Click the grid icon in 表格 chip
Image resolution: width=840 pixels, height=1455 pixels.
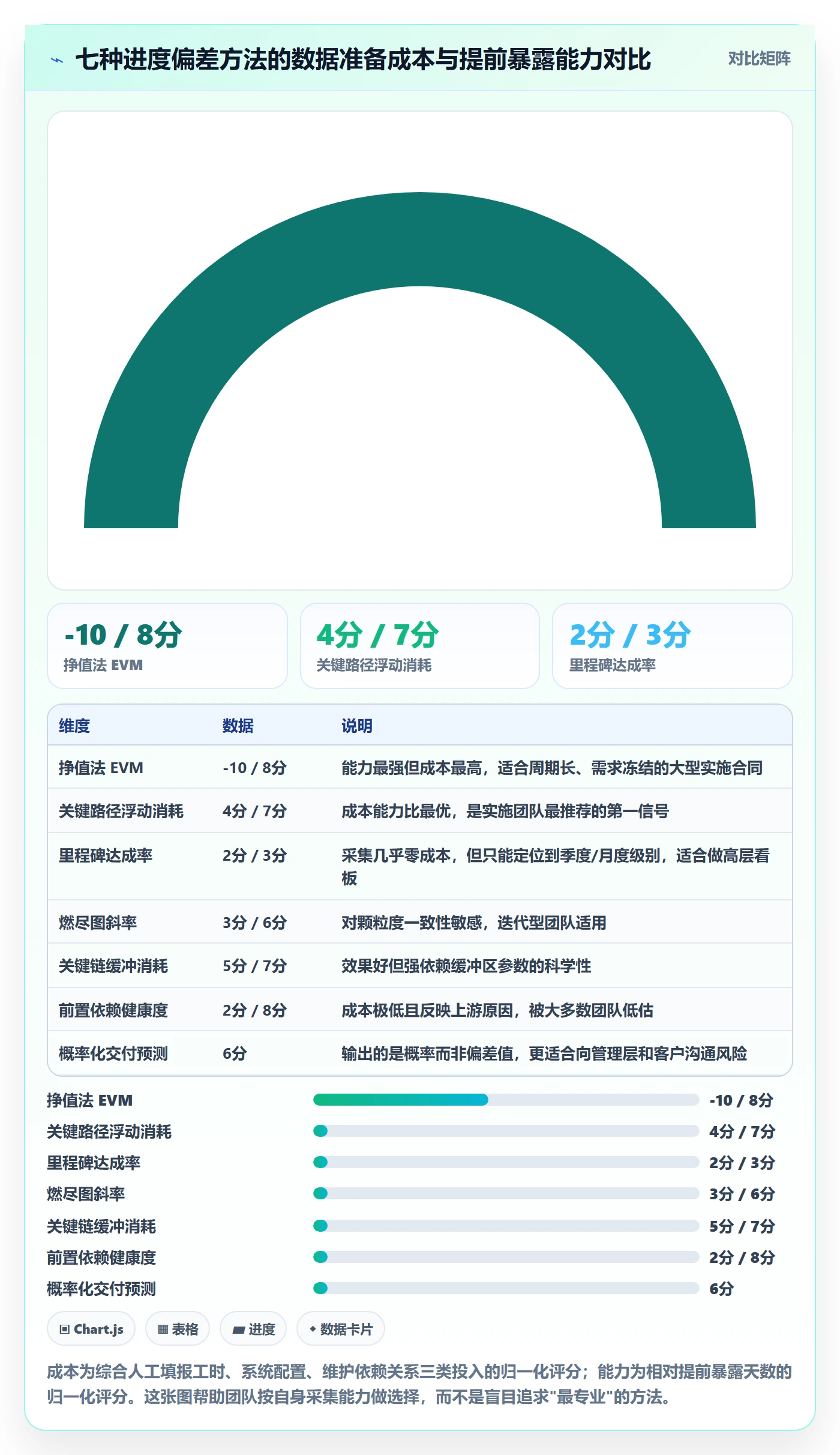pos(163,1329)
